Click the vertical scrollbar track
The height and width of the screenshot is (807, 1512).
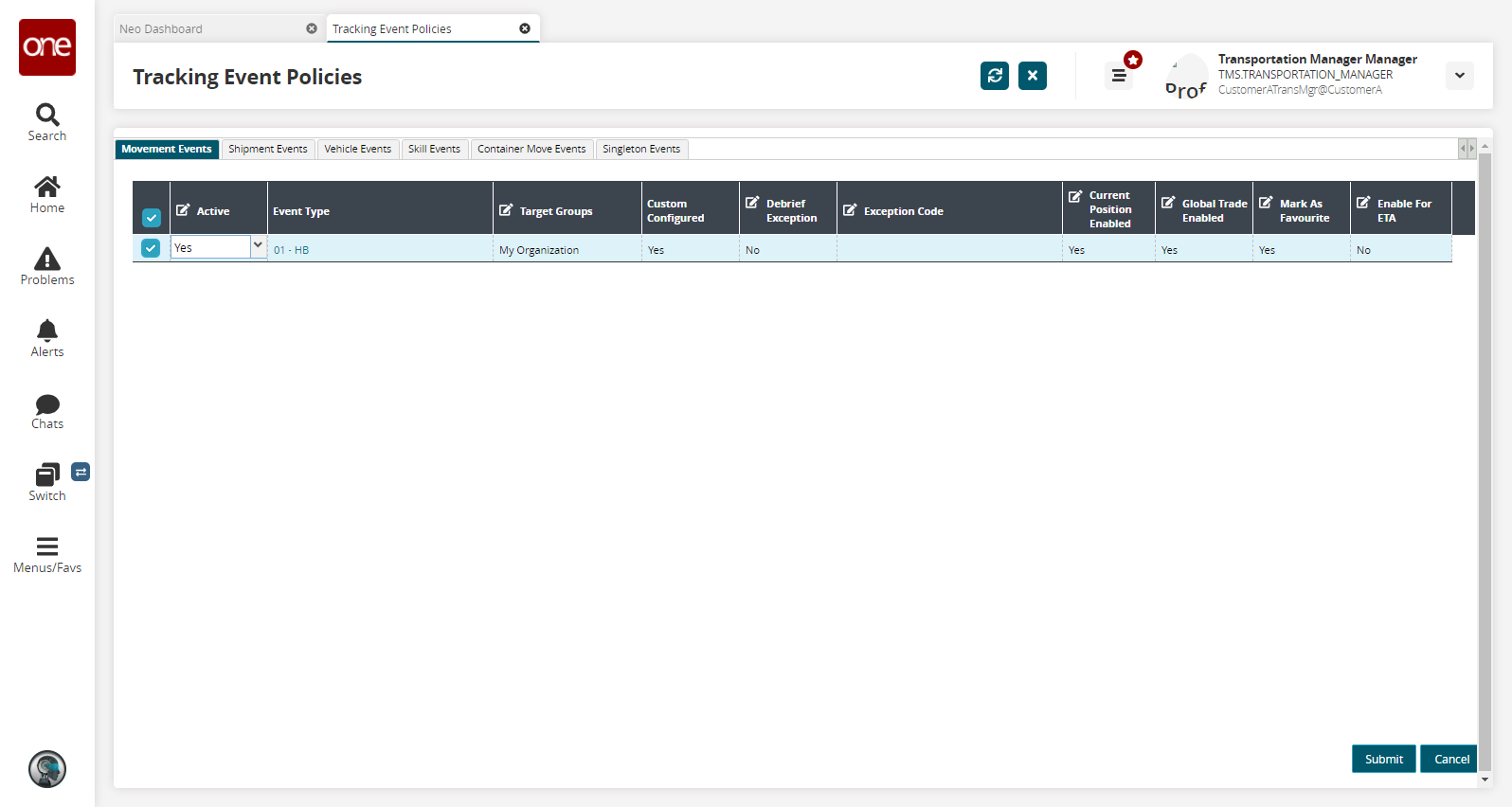click(1485, 463)
